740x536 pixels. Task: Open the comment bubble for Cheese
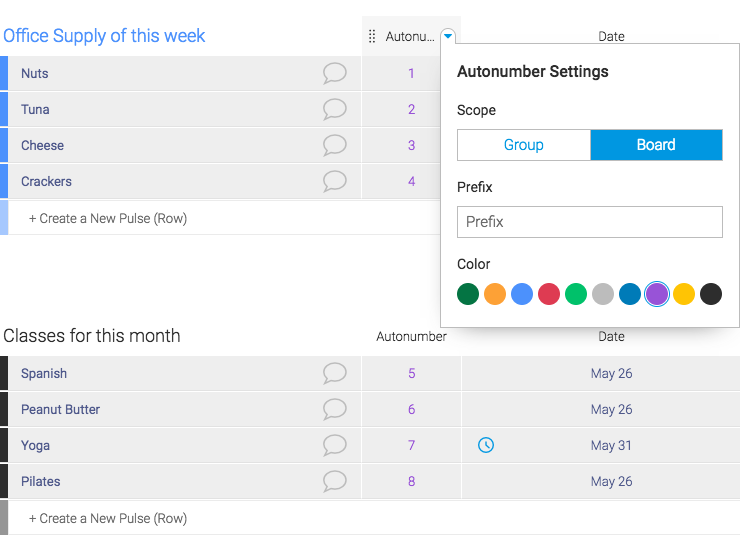tap(335, 145)
